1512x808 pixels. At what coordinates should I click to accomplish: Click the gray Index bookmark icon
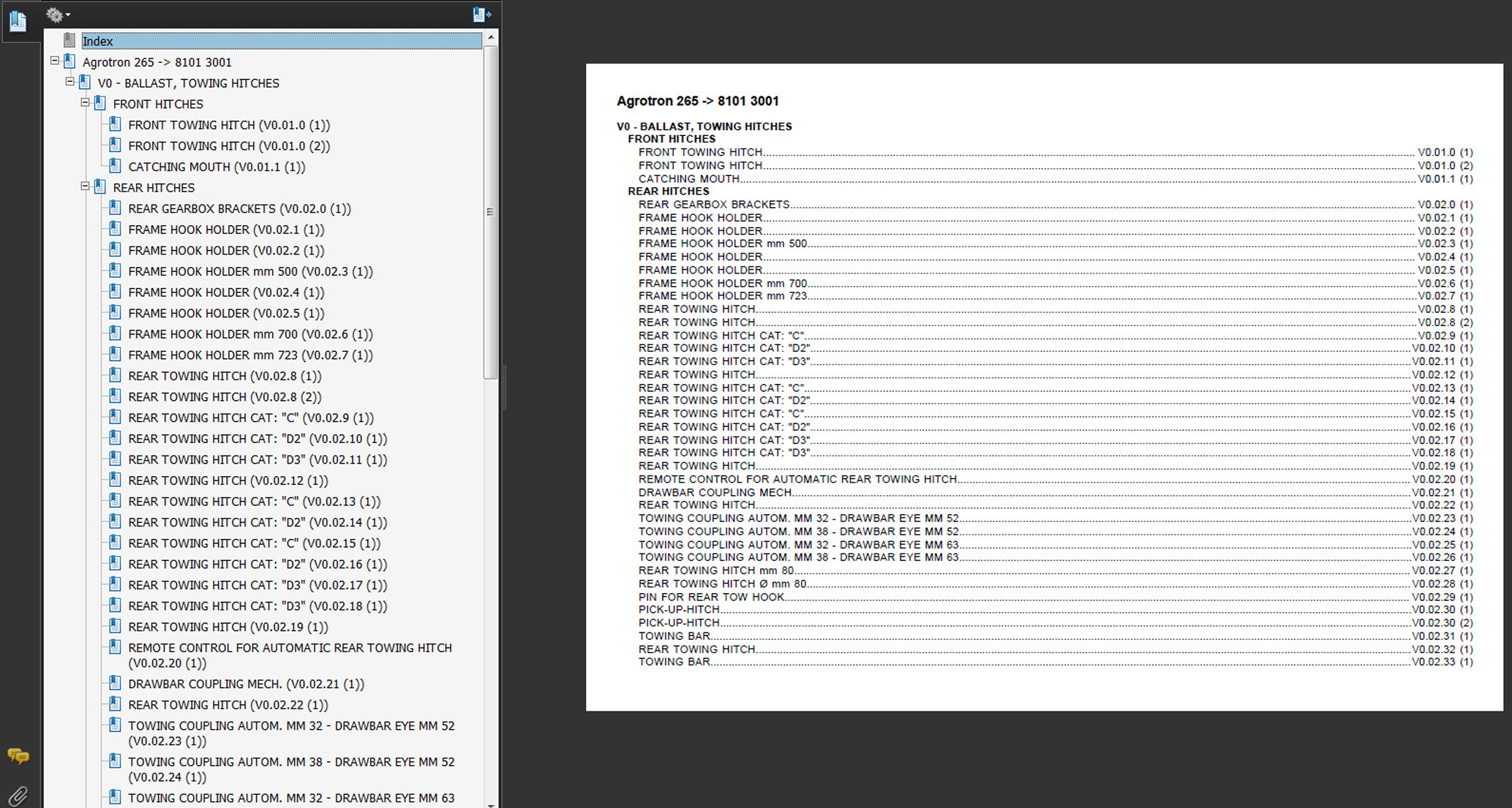pyautogui.click(x=69, y=41)
